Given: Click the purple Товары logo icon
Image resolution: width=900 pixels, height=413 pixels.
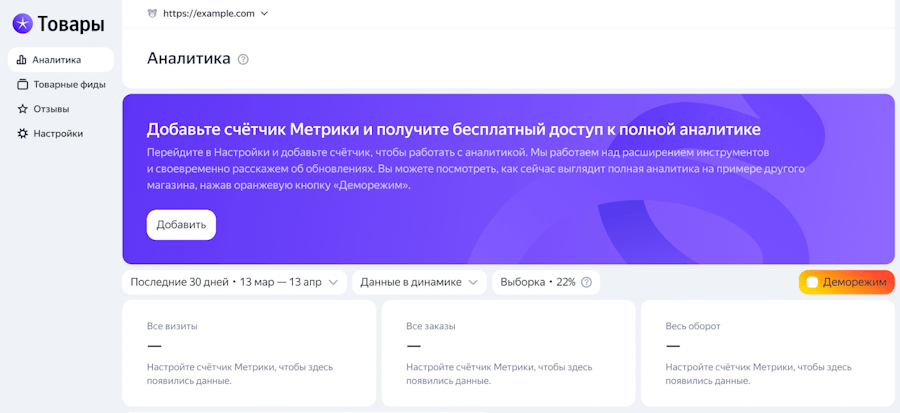Looking at the screenshot, I should [22, 23].
